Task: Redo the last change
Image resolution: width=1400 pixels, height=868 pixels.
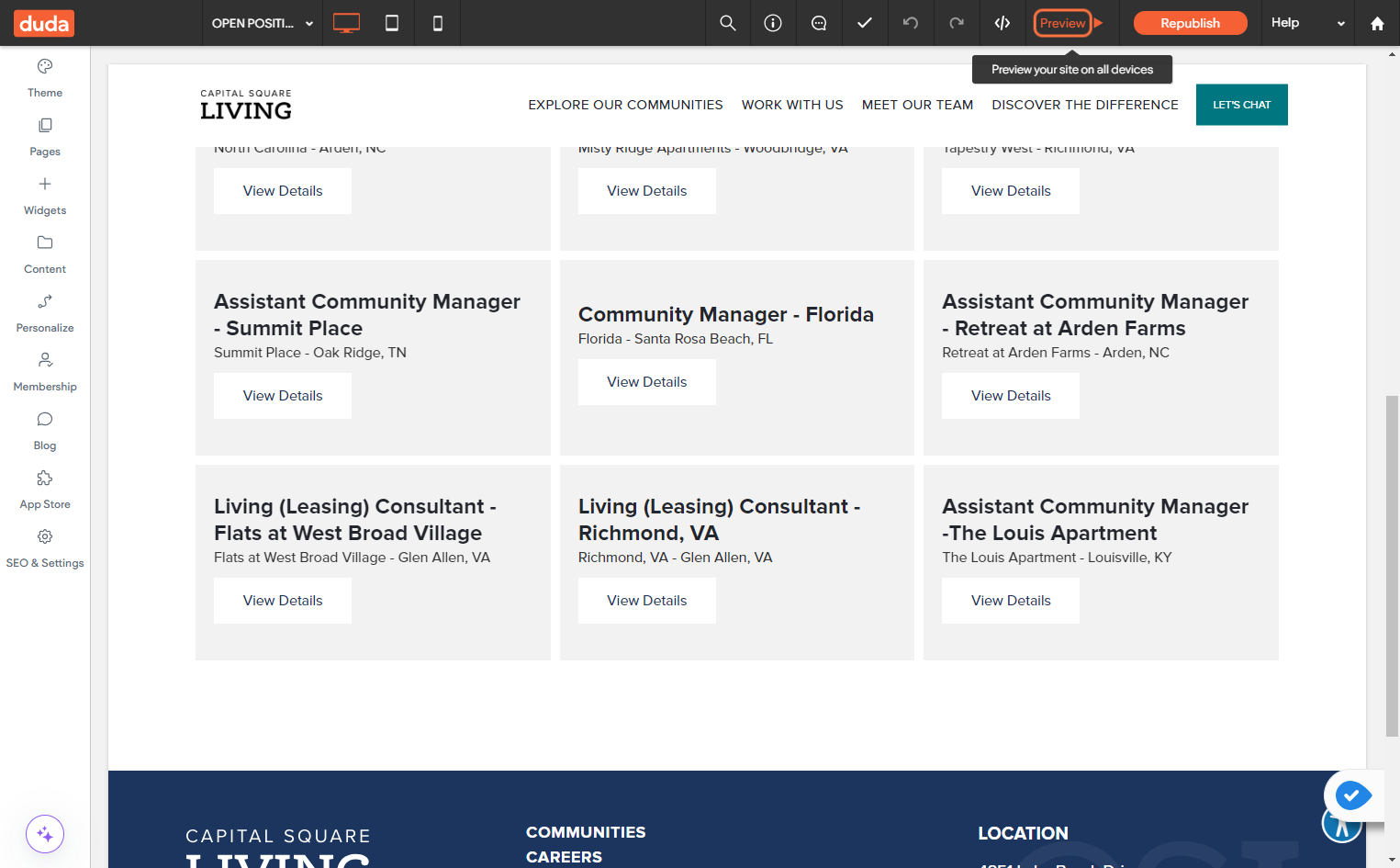Action: [957, 23]
